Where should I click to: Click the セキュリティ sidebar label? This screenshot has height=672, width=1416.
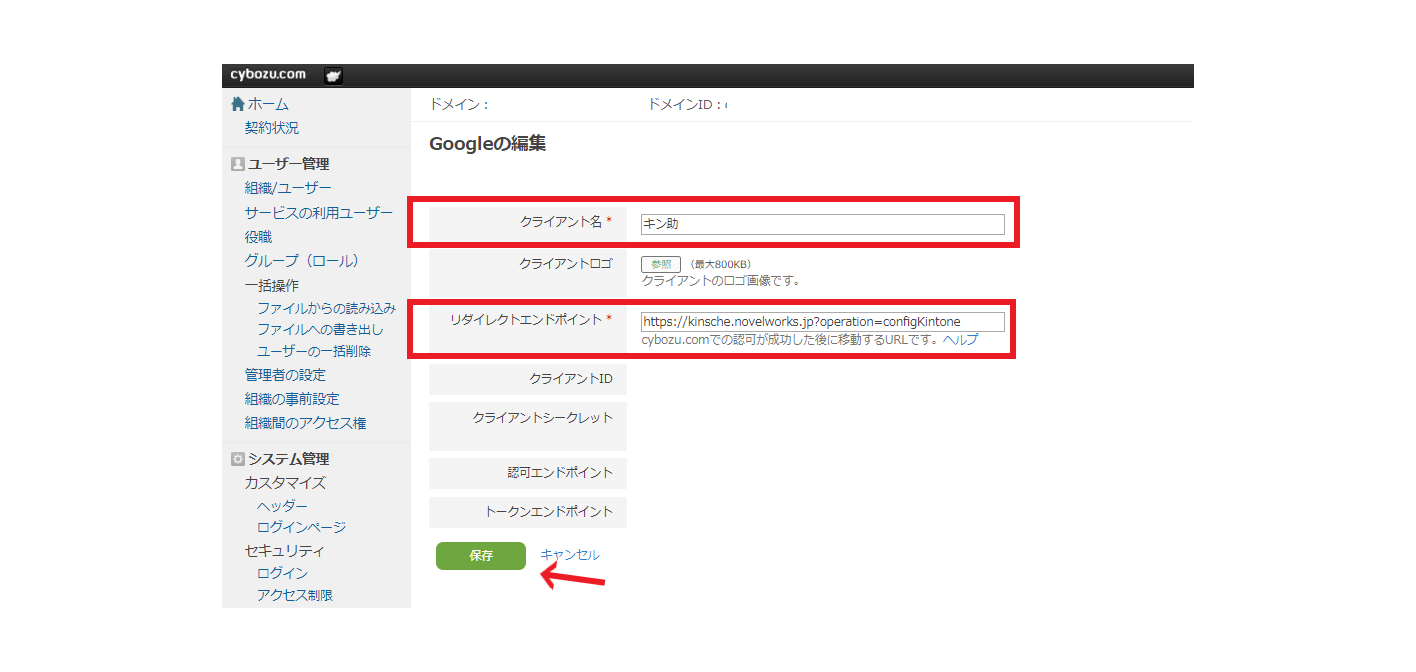pyautogui.click(x=285, y=551)
